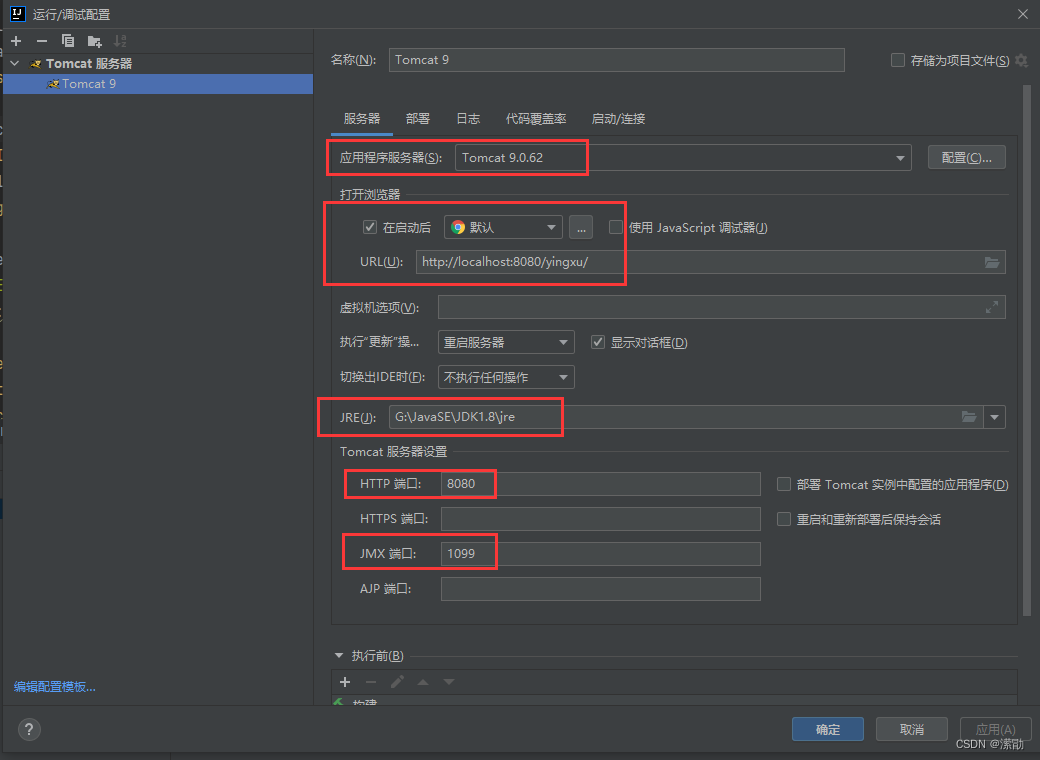Open the default browser dropdown
The image size is (1040, 760).
tap(503, 227)
